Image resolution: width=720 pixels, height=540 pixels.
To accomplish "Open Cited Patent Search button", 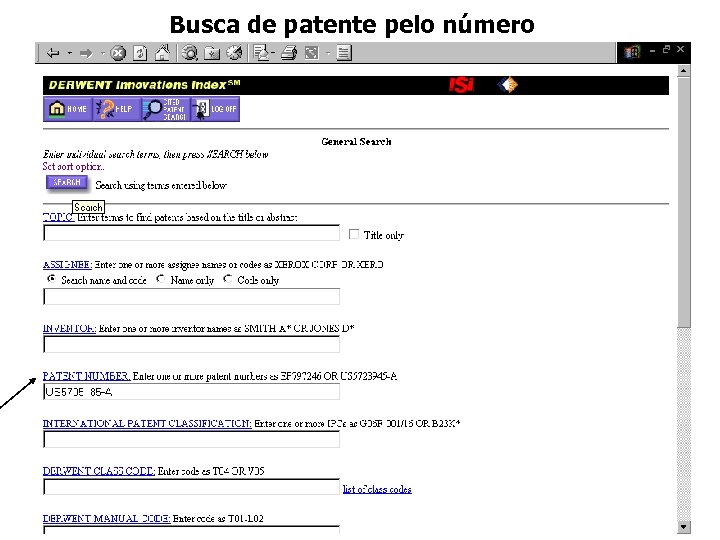I will click(x=165, y=109).
